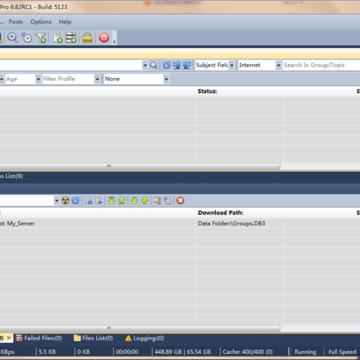Click the upper list horizontal scrollbar

140,166
